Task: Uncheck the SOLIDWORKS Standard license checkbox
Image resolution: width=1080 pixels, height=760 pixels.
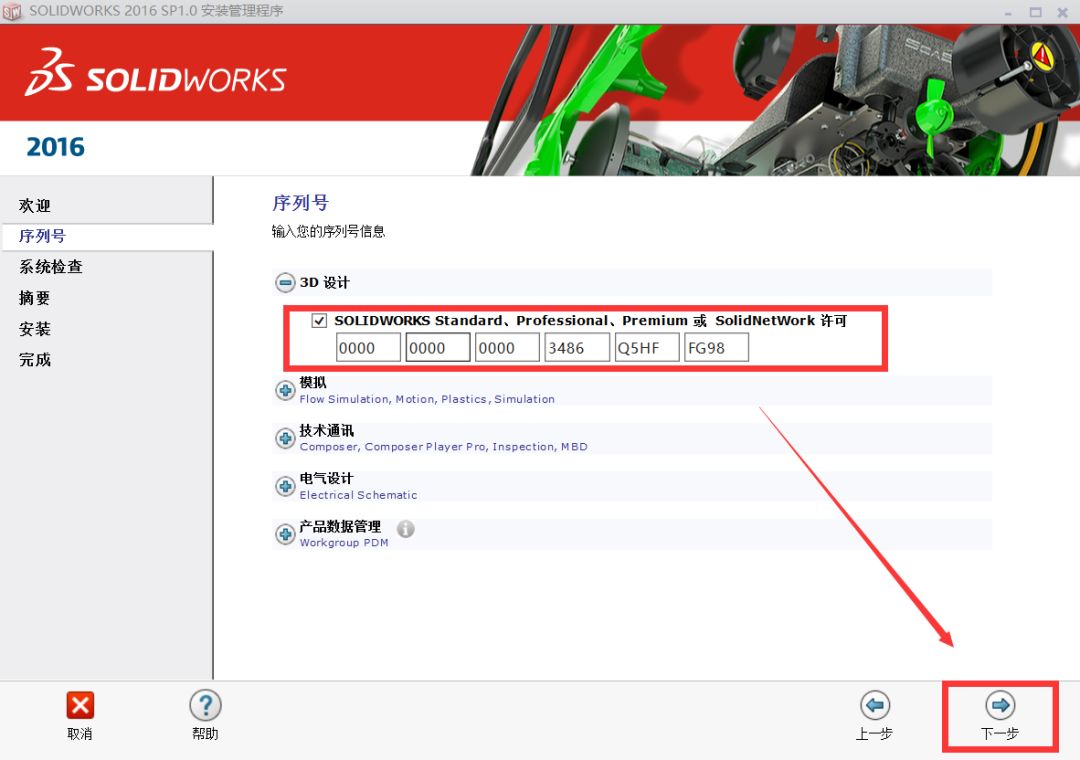Action: coord(319,320)
